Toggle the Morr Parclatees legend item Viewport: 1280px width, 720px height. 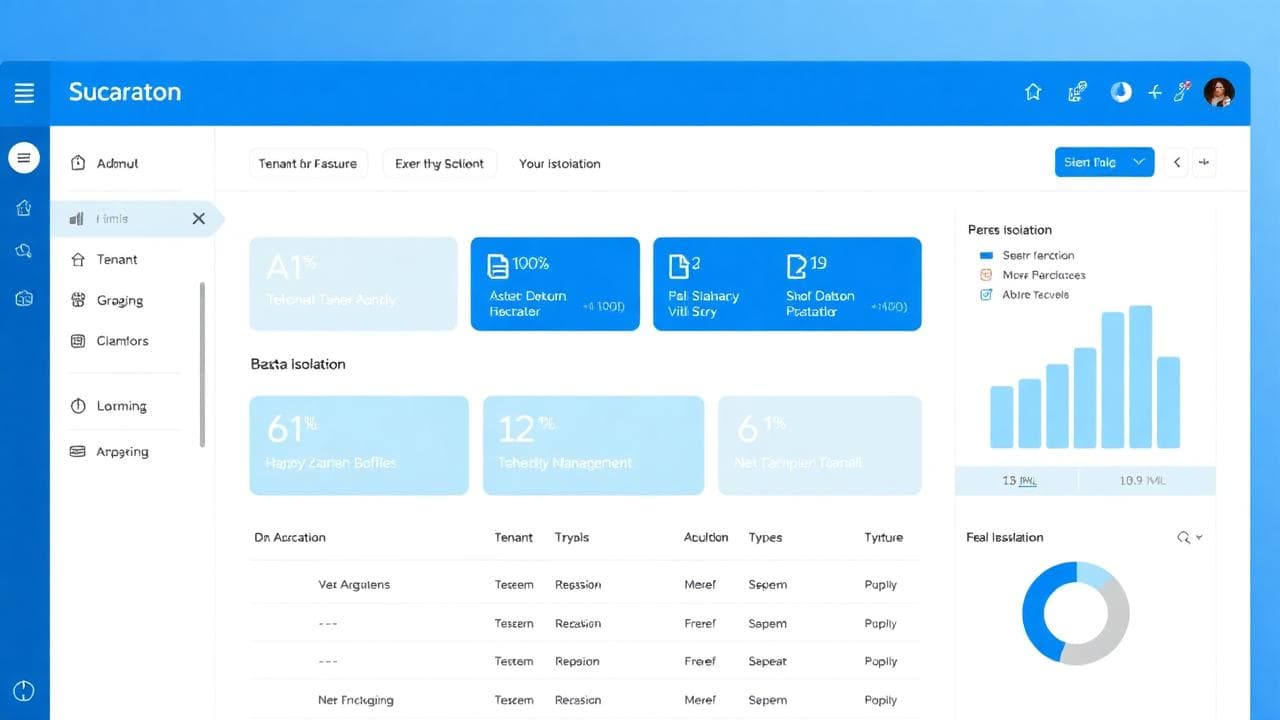(x=986, y=275)
